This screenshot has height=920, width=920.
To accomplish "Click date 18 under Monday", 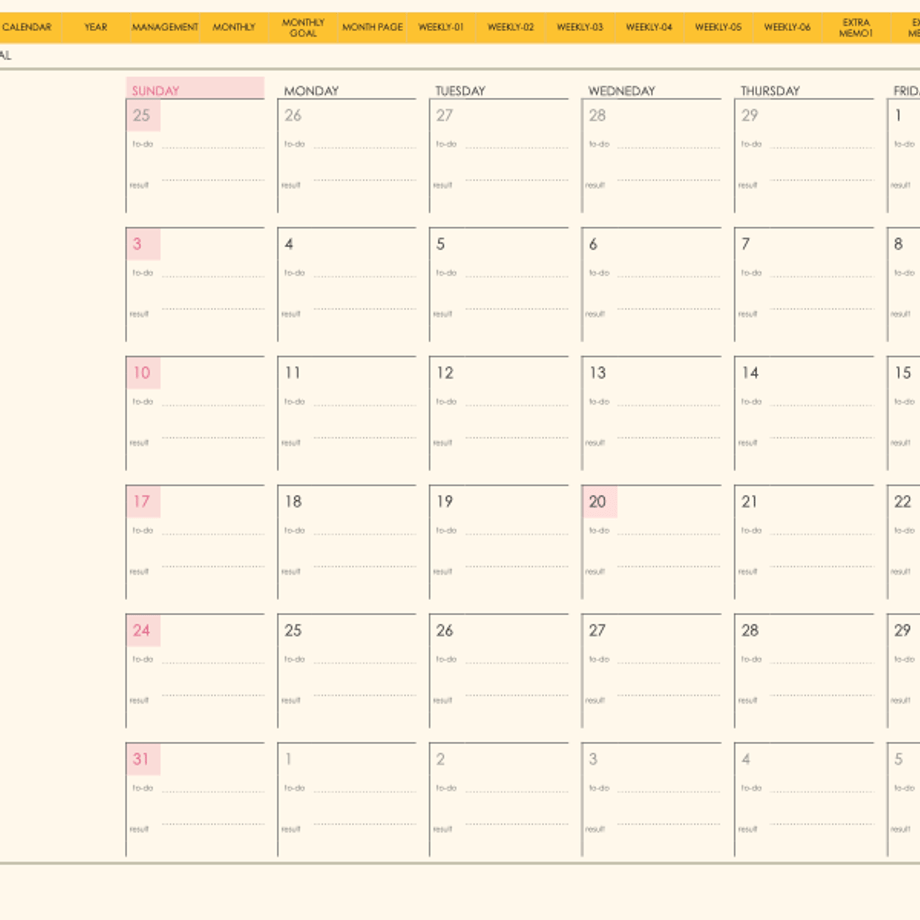I will pos(293,502).
